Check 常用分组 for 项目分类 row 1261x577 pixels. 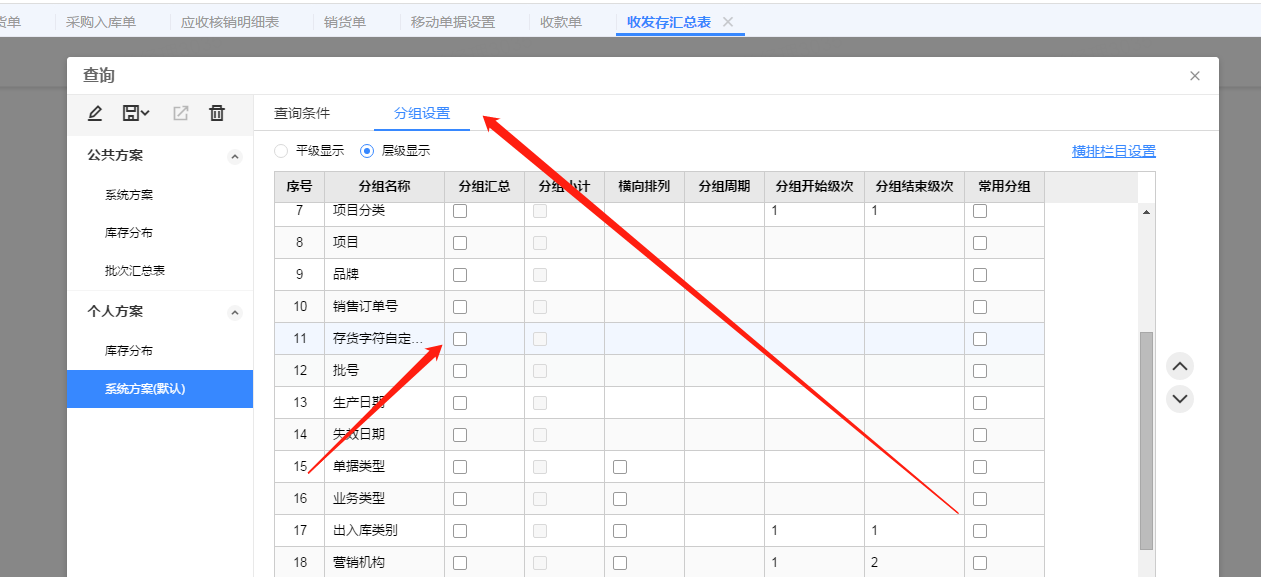pyautogui.click(x=980, y=211)
